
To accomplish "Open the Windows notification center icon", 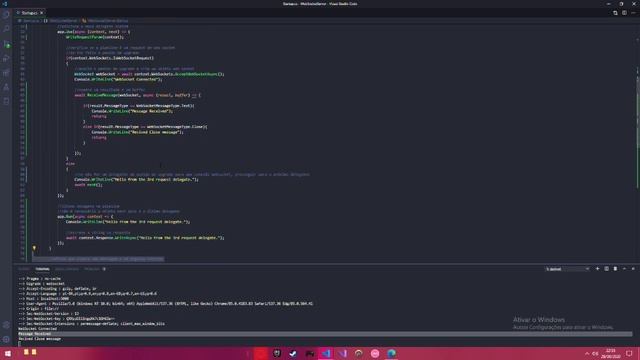I will pyautogui.click(x=629, y=353).
